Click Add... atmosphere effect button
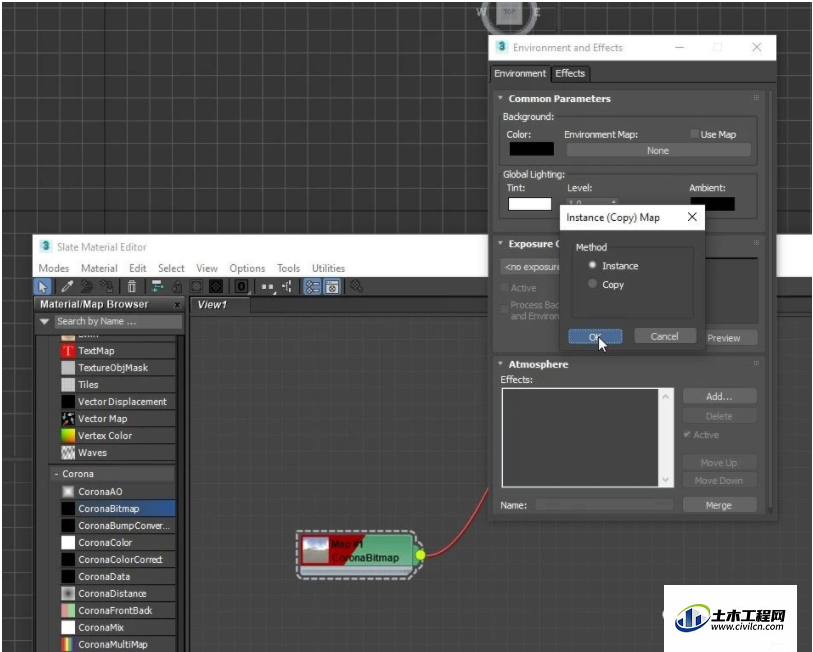Viewport: 813px width, 652px height. click(x=720, y=396)
